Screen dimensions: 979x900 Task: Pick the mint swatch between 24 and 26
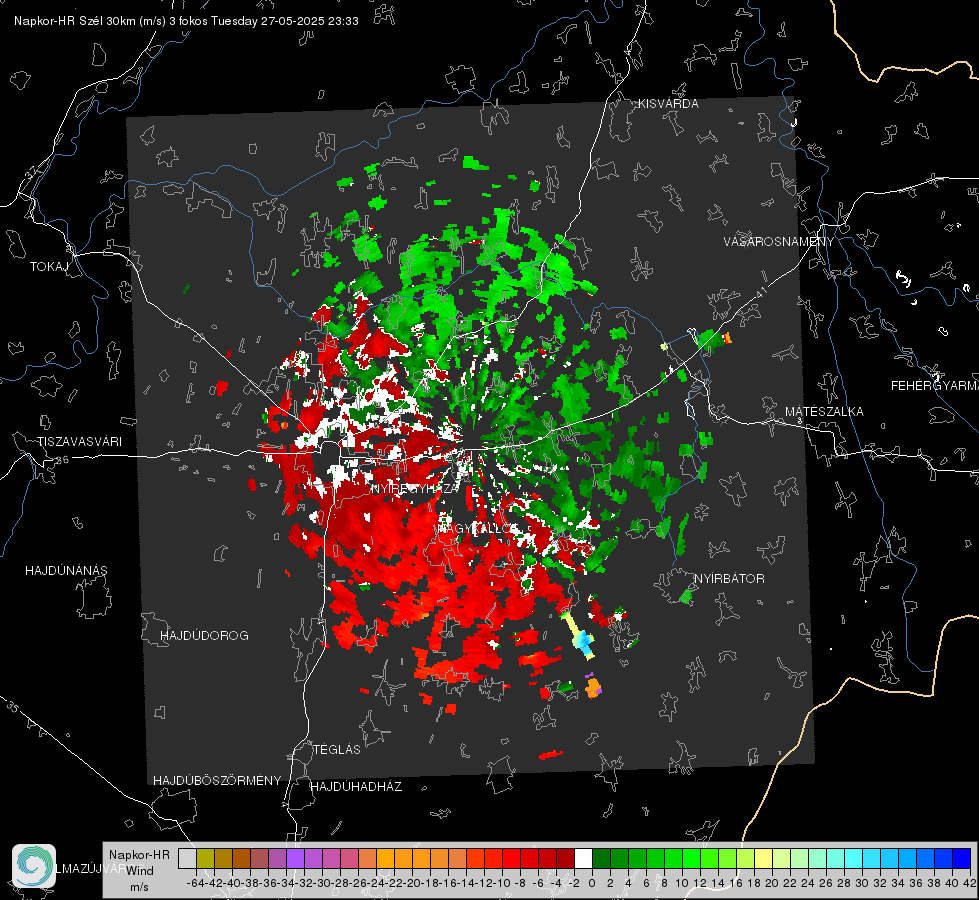pyautogui.click(x=817, y=858)
